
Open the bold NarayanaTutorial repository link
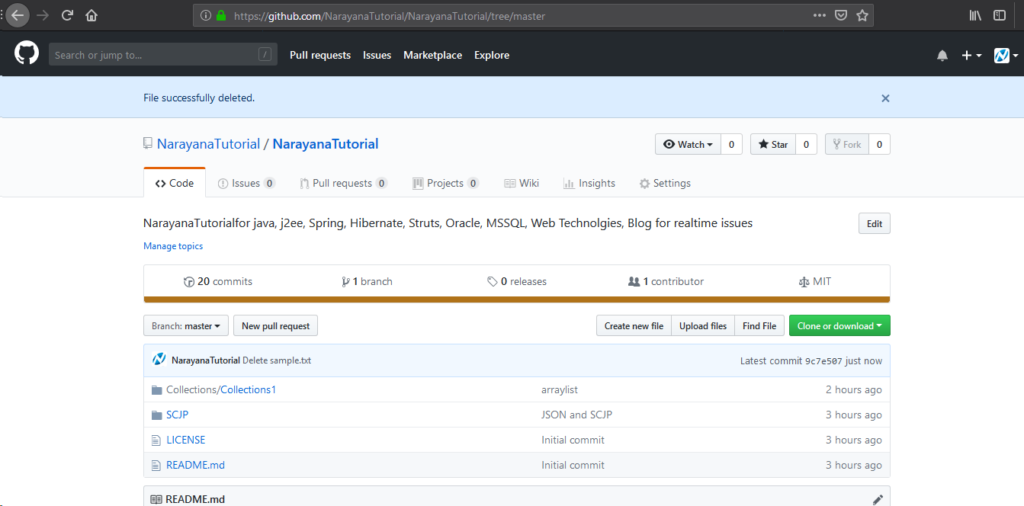[x=325, y=144]
